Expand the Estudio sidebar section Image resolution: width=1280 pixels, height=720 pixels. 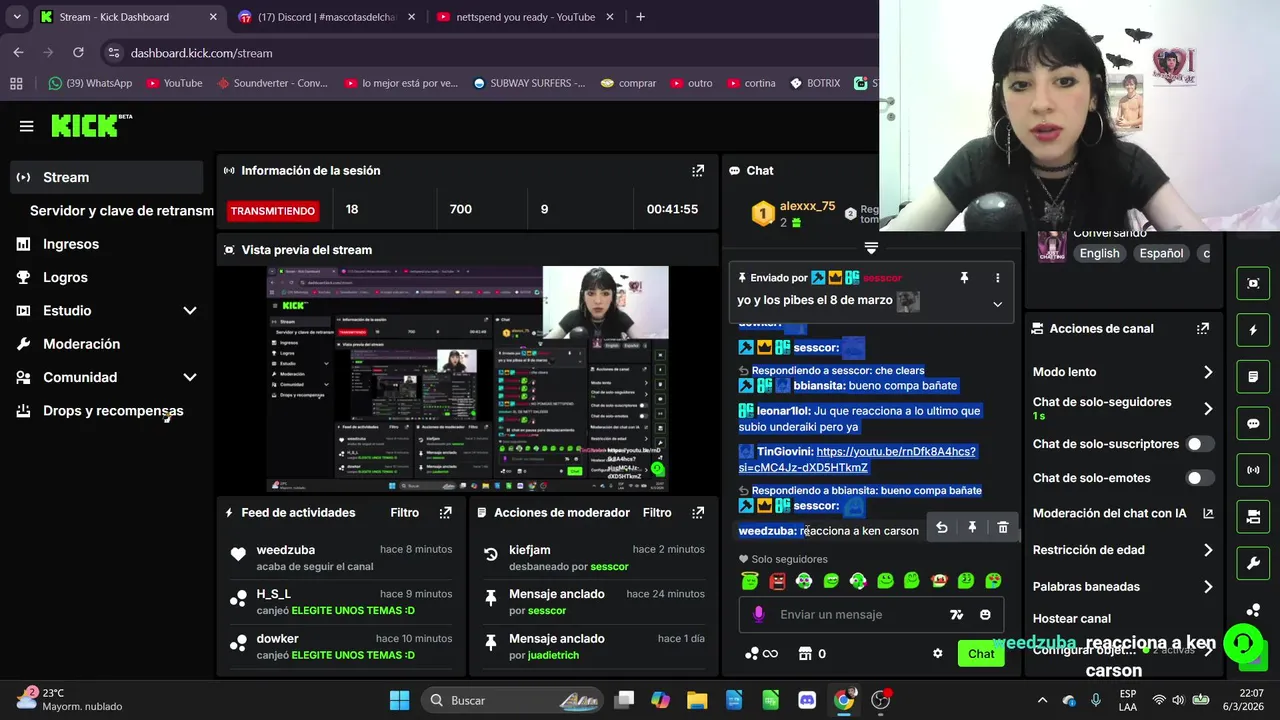click(190, 311)
